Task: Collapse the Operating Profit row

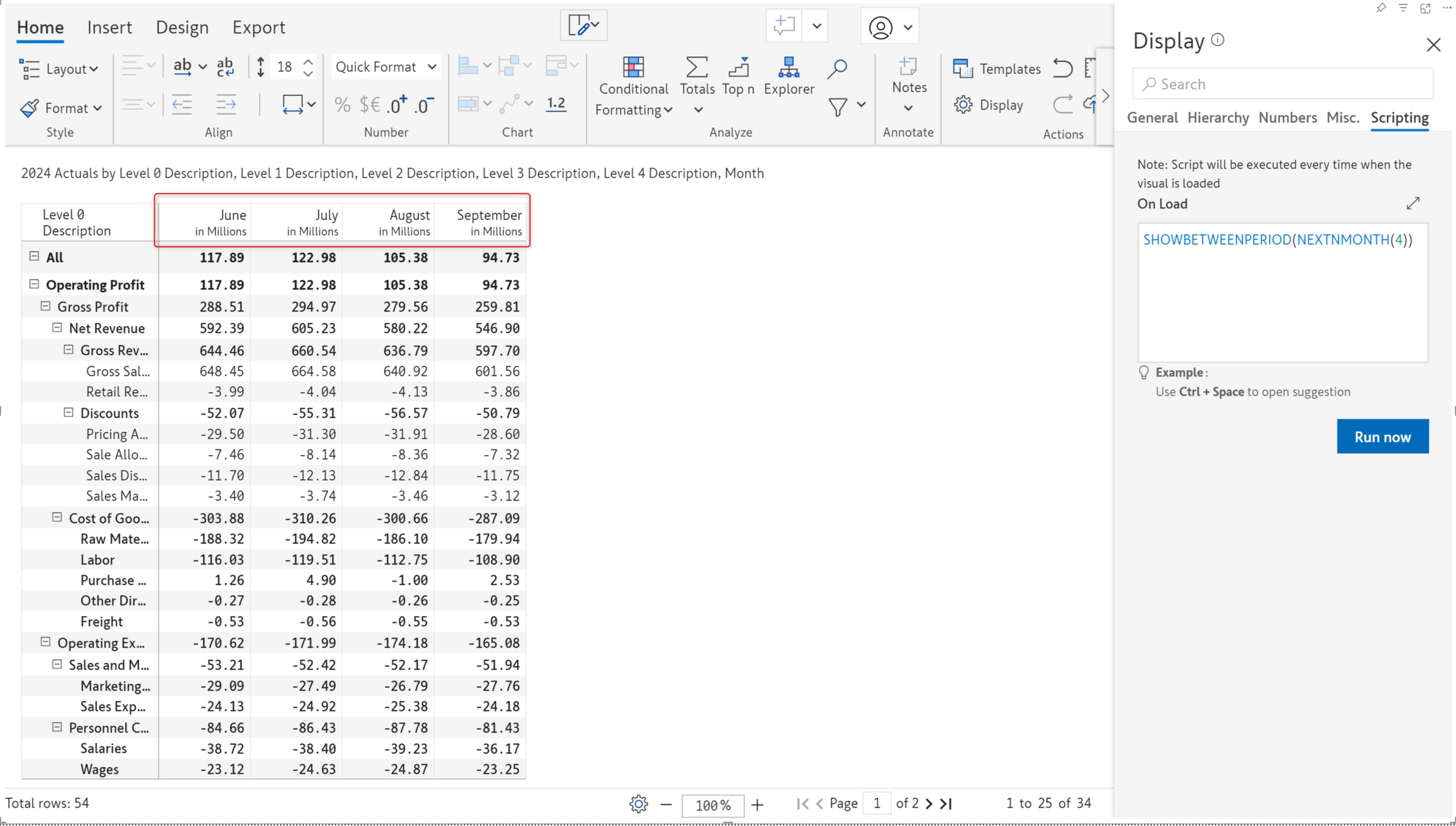Action: [x=34, y=284]
